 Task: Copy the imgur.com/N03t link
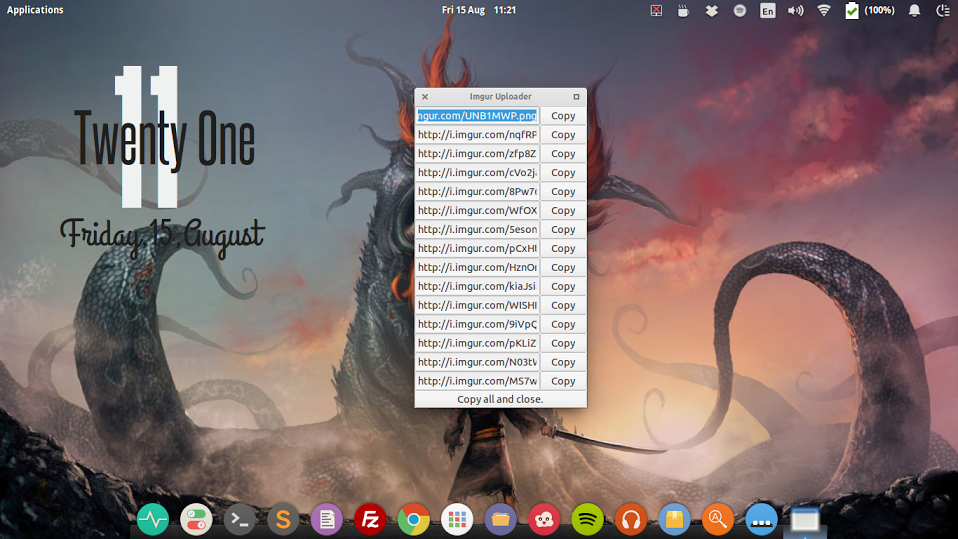[x=563, y=362]
